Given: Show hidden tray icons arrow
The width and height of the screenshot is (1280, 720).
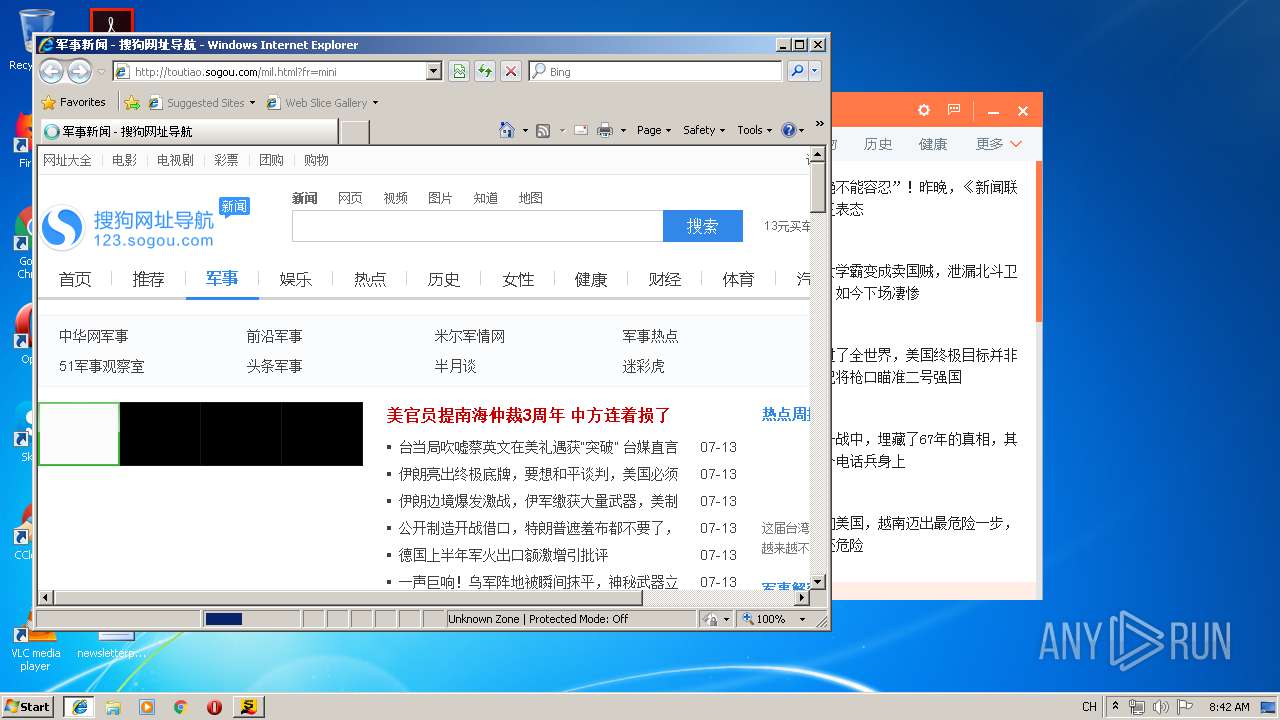Looking at the screenshot, I should [x=1116, y=706].
